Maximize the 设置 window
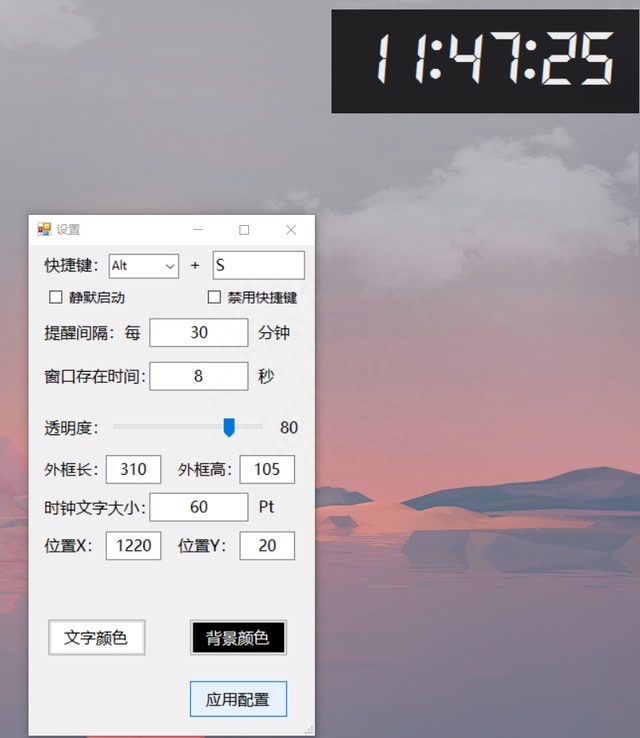 (x=244, y=230)
